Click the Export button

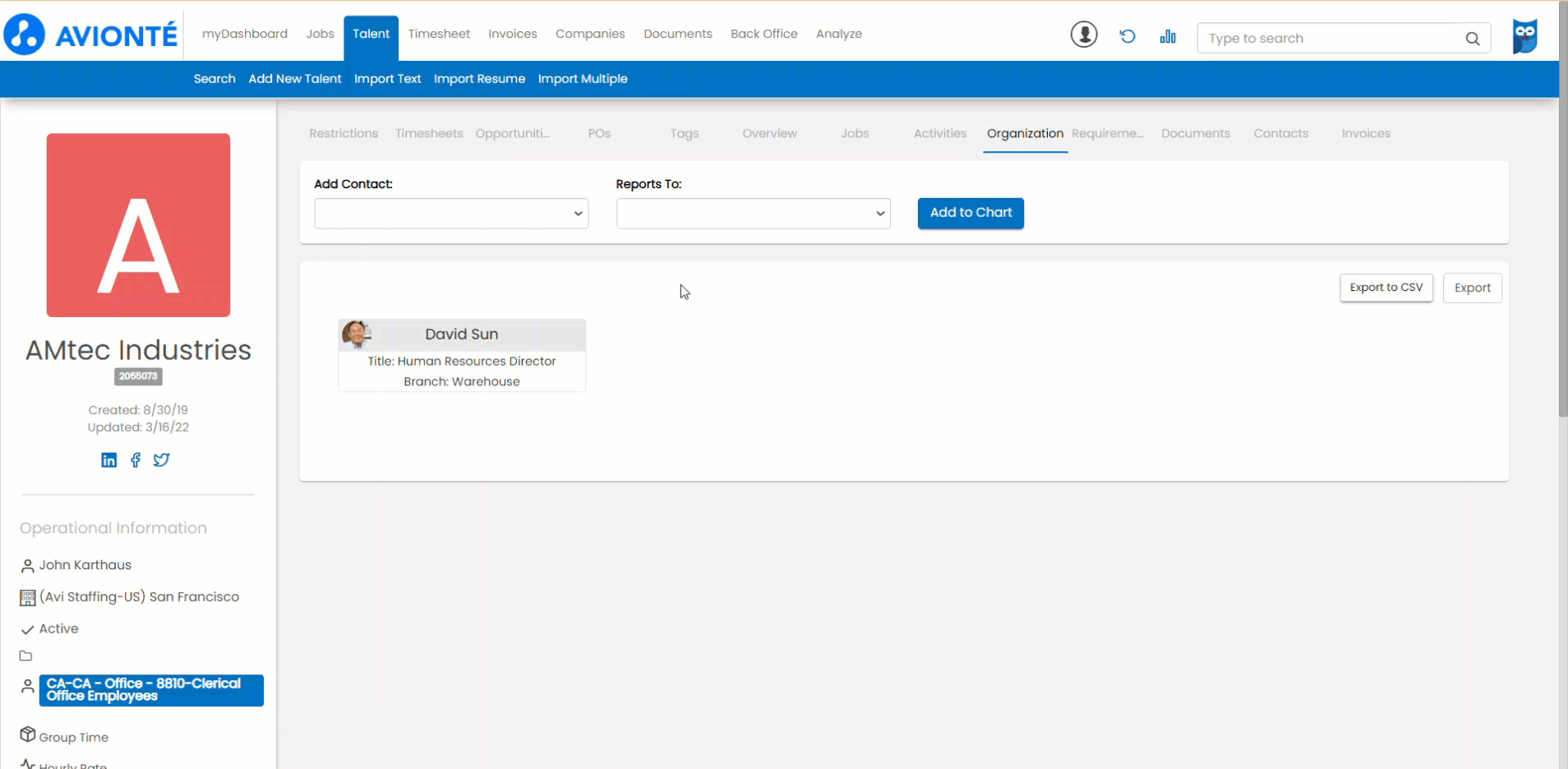coord(1473,288)
